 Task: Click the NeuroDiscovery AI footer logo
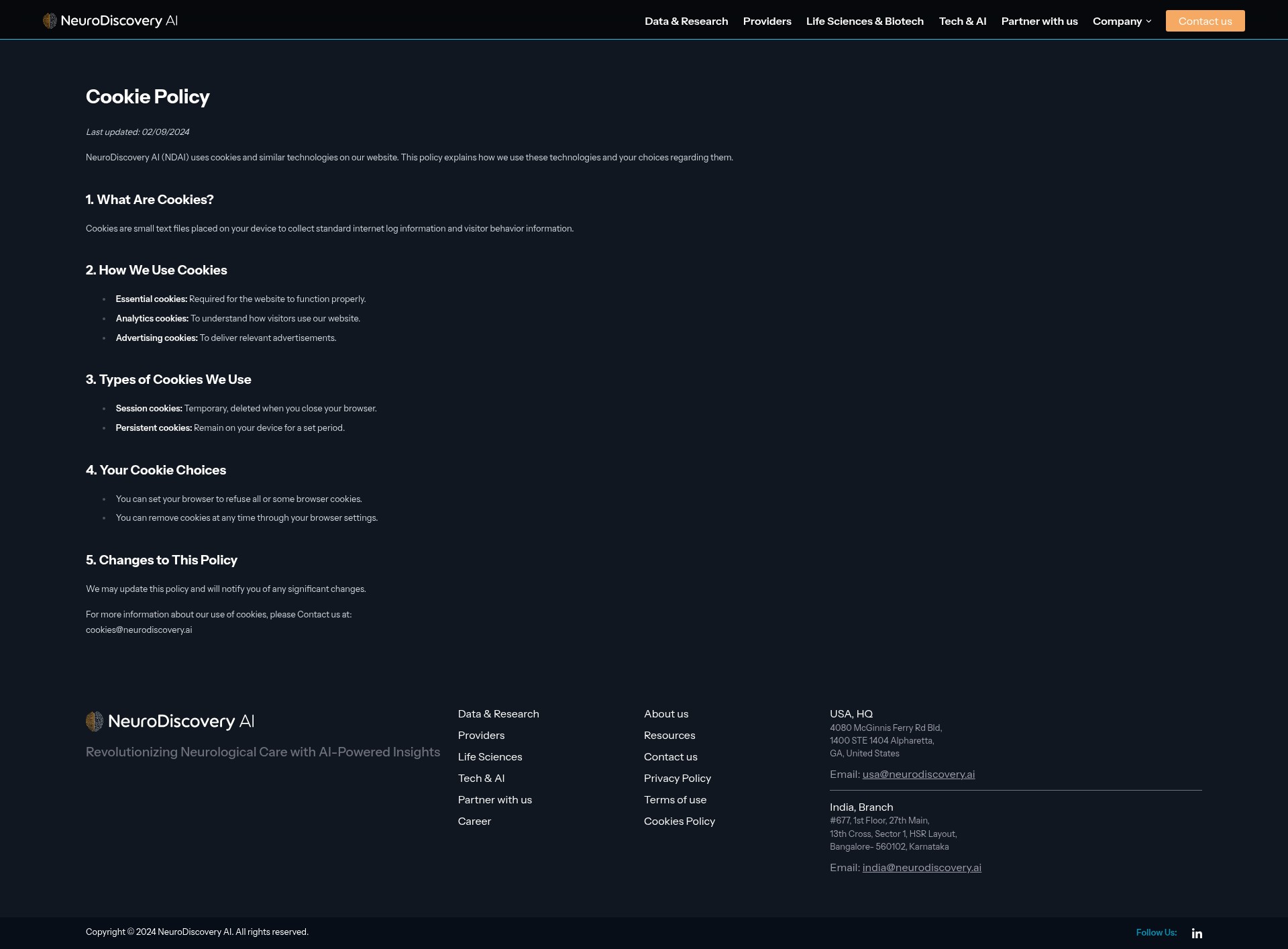tap(170, 721)
